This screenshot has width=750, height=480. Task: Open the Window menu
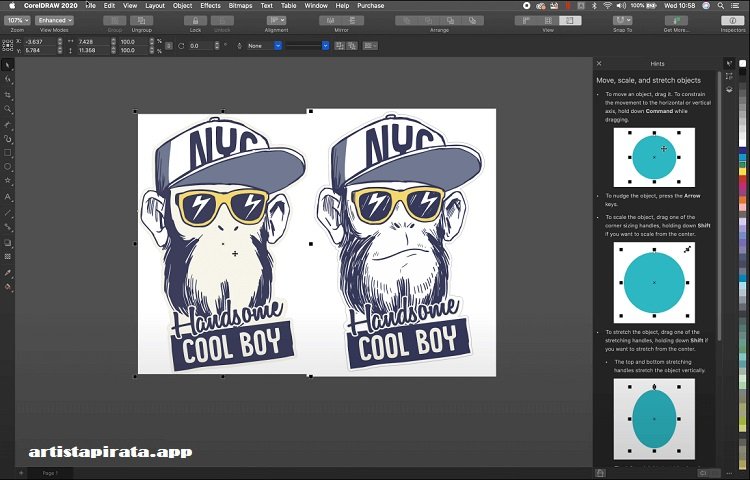tap(316, 6)
